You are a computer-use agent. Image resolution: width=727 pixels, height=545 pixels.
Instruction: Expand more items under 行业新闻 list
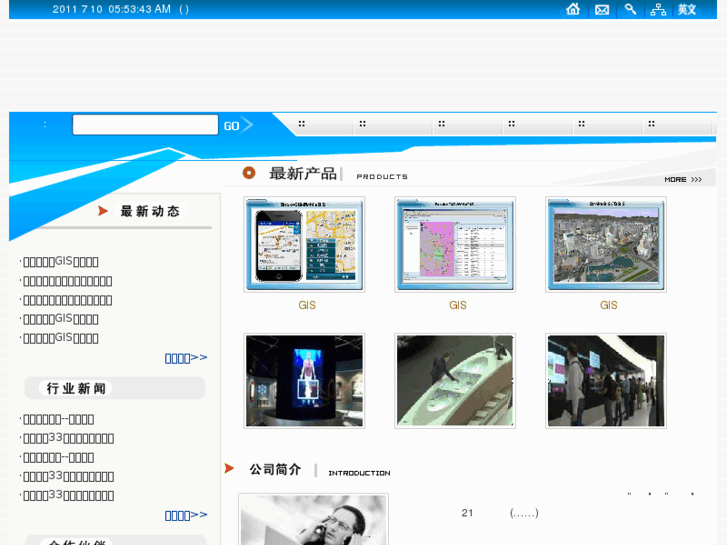click(186, 515)
